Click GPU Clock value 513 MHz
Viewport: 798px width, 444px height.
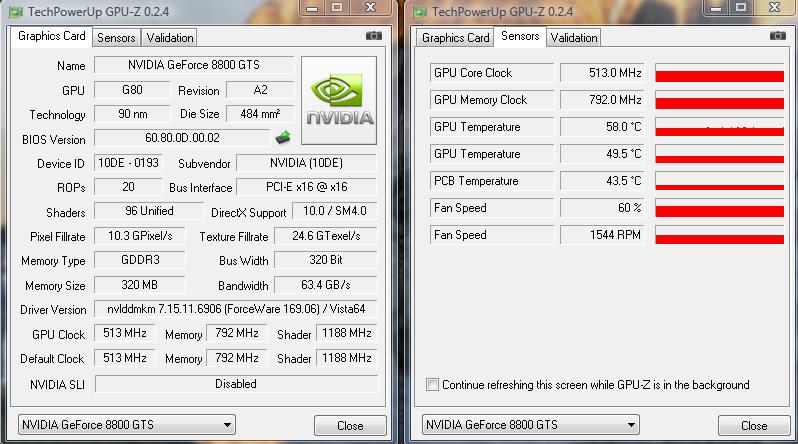coord(125,333)
